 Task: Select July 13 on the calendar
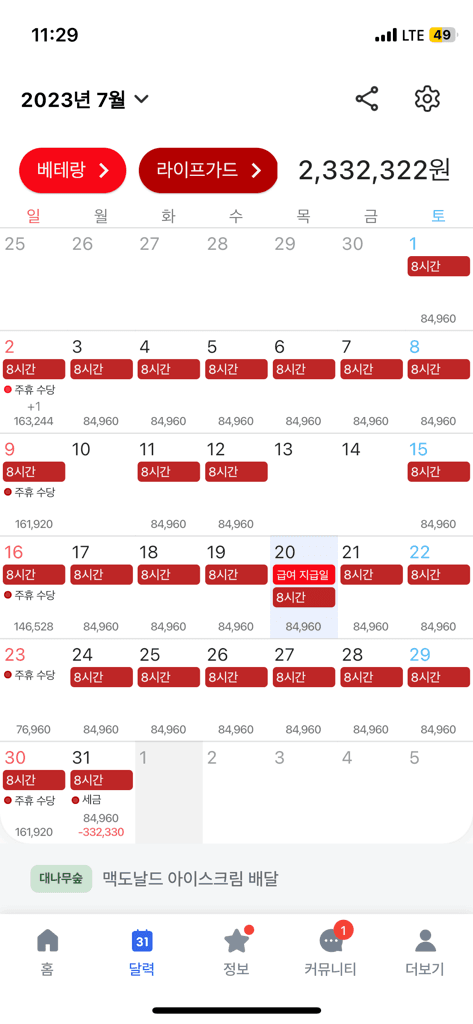coord(304,485)
